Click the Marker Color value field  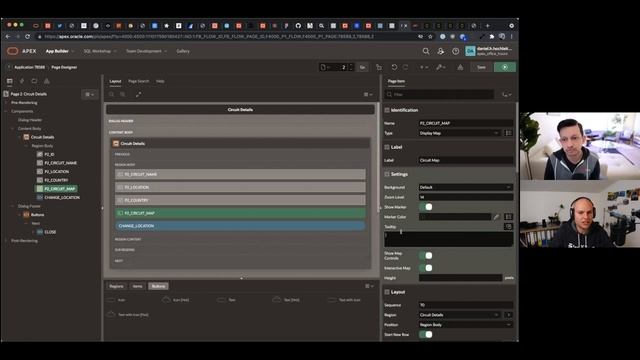(x=455, y=217)
